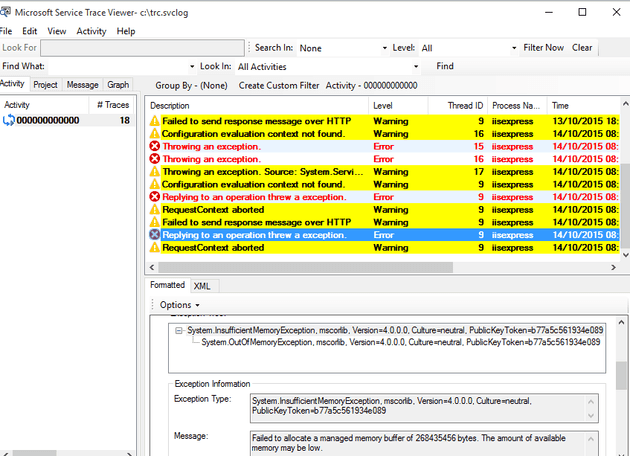This screenshot has width=630, height=456.
Task: Click into the Look For text field
Action: click(x=142, y=48)
